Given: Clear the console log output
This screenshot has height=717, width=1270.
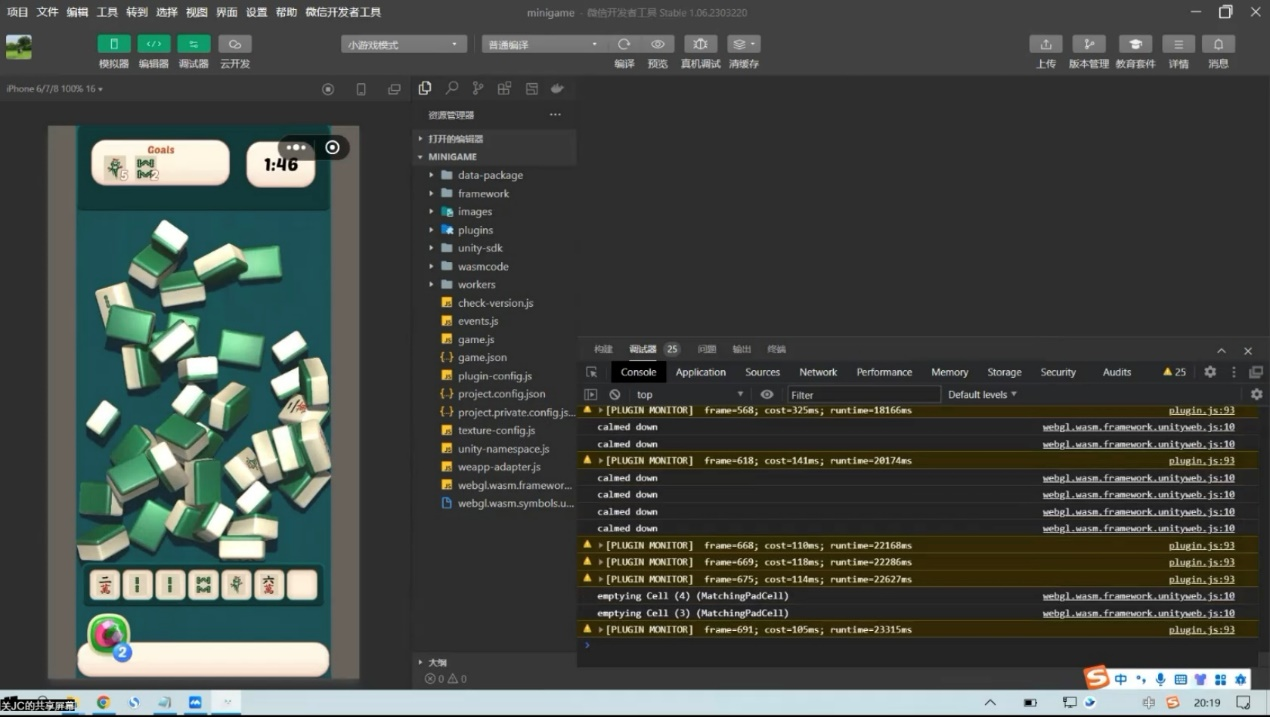Looking at the screenshot, I should point(614,395).
